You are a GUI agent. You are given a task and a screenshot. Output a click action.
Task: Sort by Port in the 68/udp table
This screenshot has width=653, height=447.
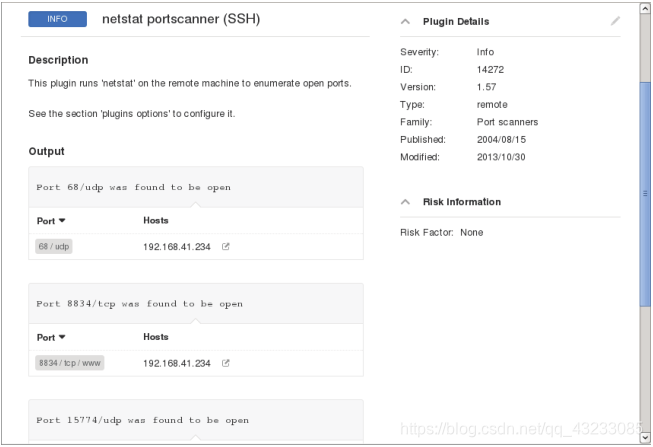point(51,221)
